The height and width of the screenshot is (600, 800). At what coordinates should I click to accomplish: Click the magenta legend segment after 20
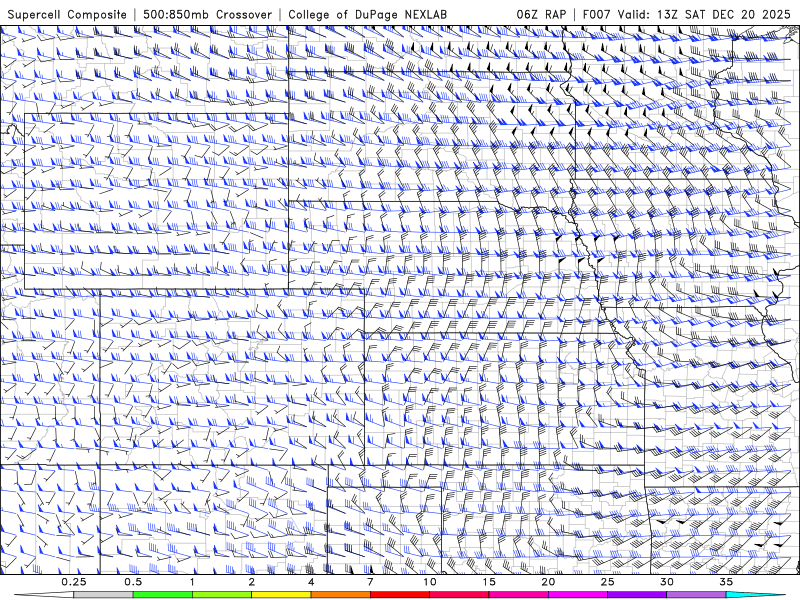tap(578, 595)
